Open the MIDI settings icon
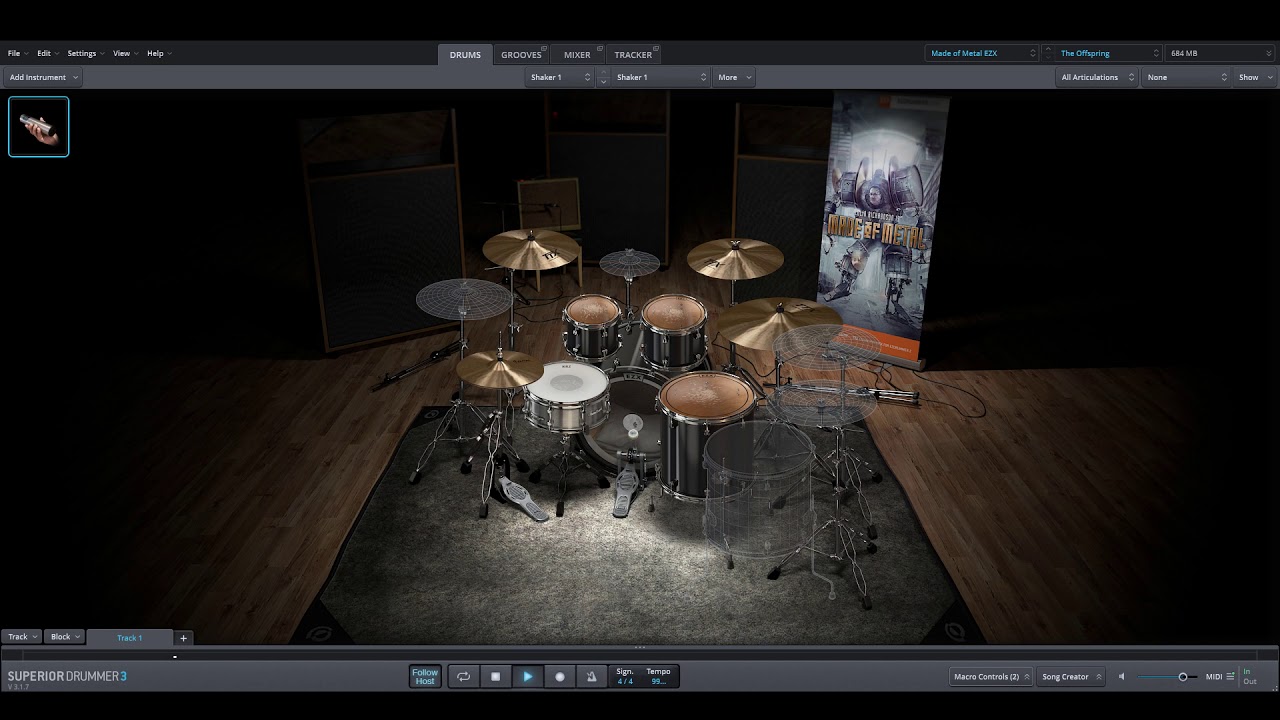 1230,677
